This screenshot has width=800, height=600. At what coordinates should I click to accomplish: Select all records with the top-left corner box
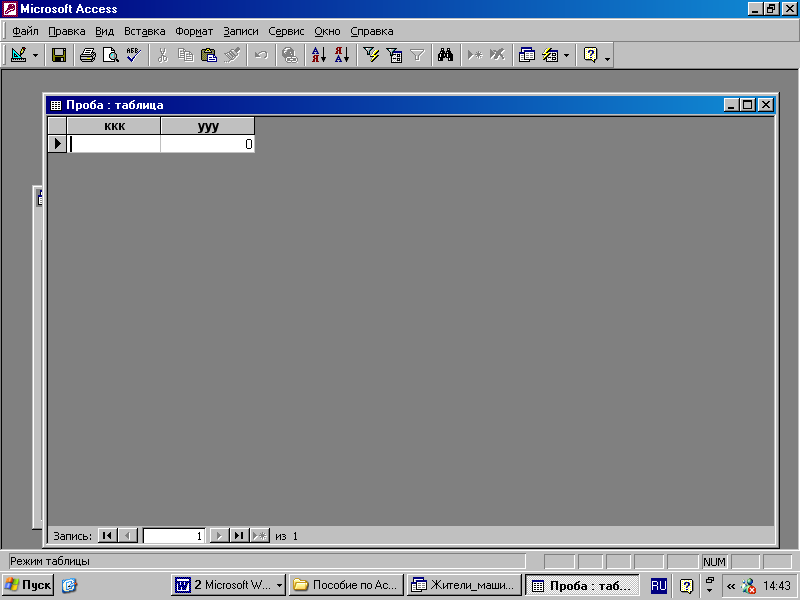click(57, 126)
